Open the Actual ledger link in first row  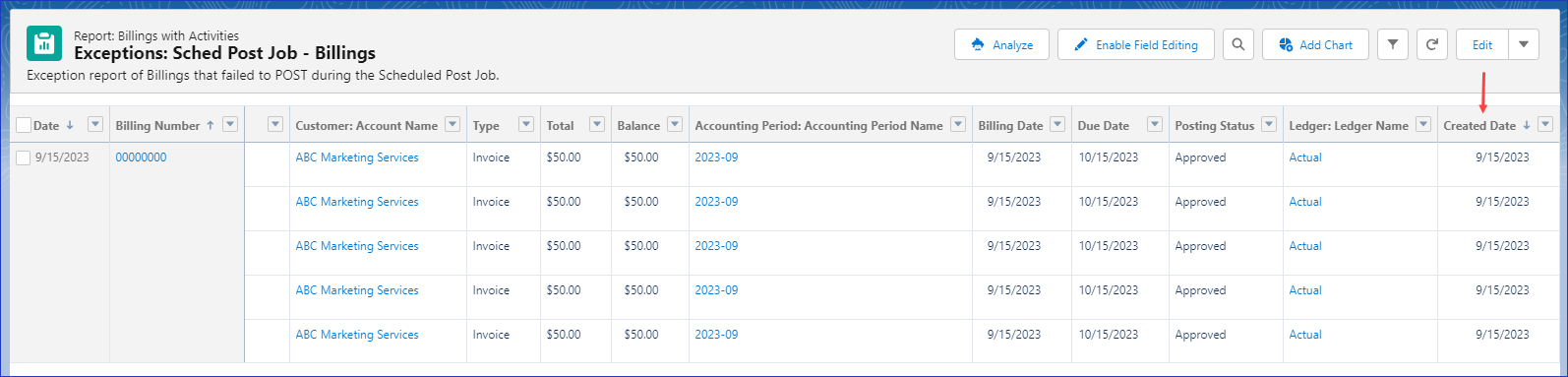click(1305, 157)
